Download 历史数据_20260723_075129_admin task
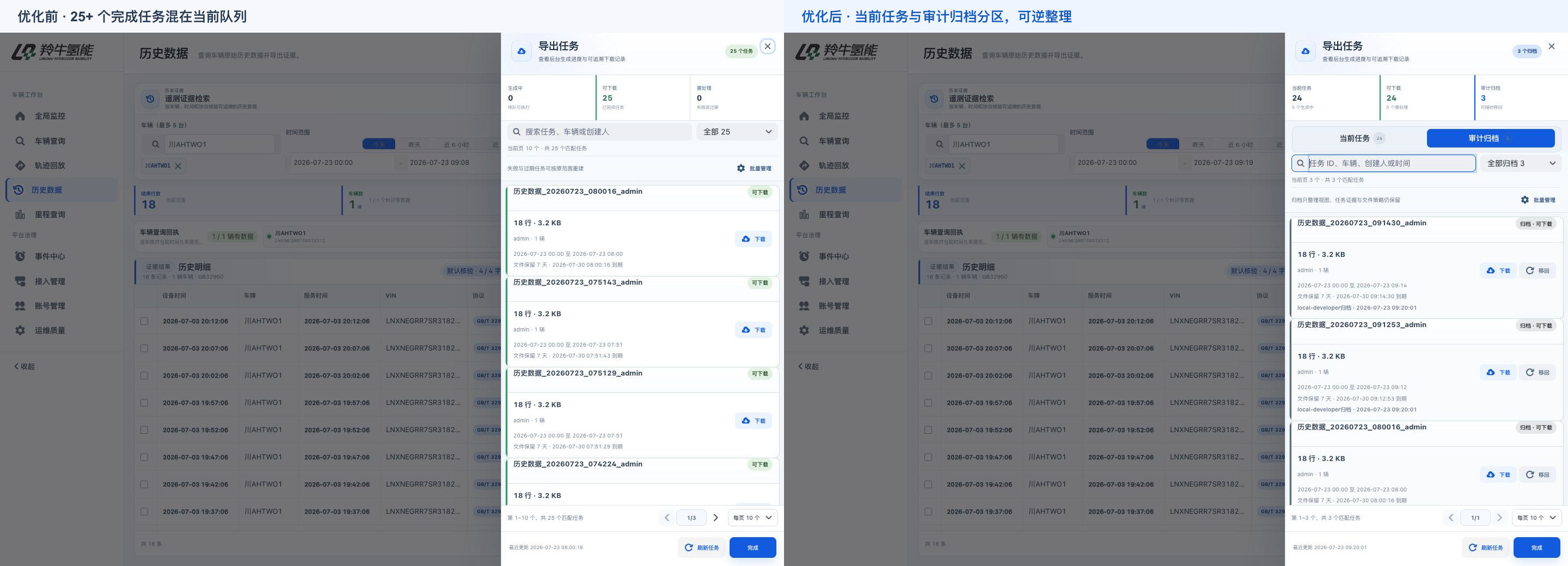Viewport: 1568px width, 566px height. coord(754,421)
